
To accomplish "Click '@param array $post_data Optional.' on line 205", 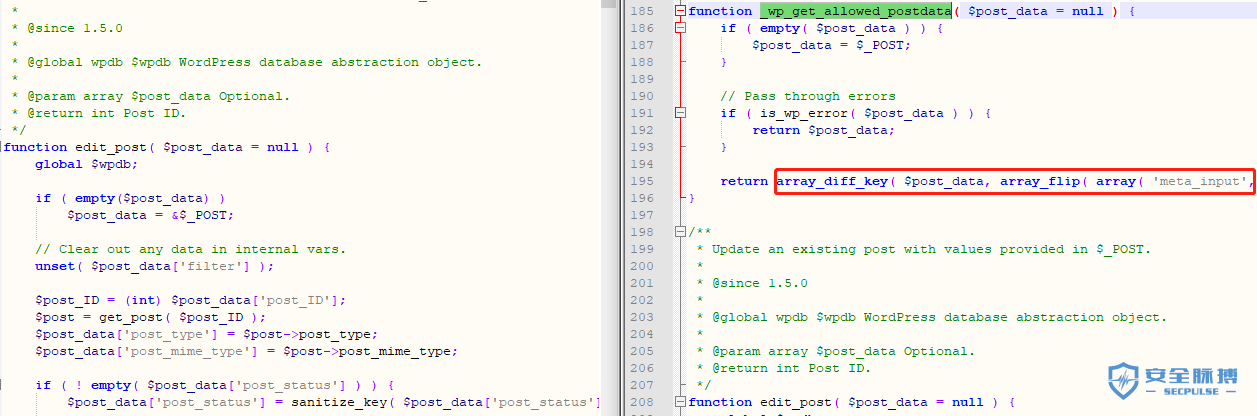I will [x=843, y=351].
